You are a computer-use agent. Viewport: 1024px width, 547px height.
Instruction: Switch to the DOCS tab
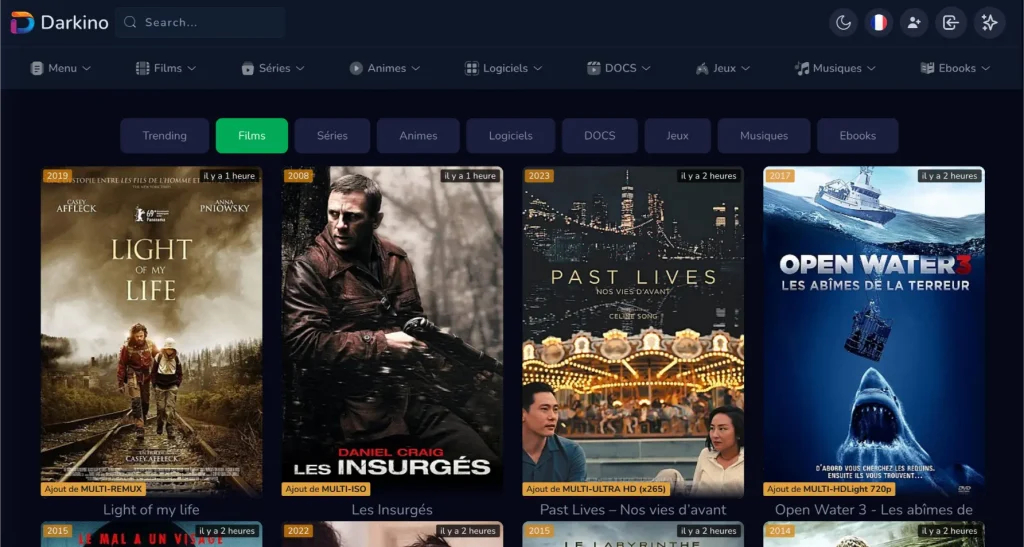pyautogui.click(x=600, y=136)
